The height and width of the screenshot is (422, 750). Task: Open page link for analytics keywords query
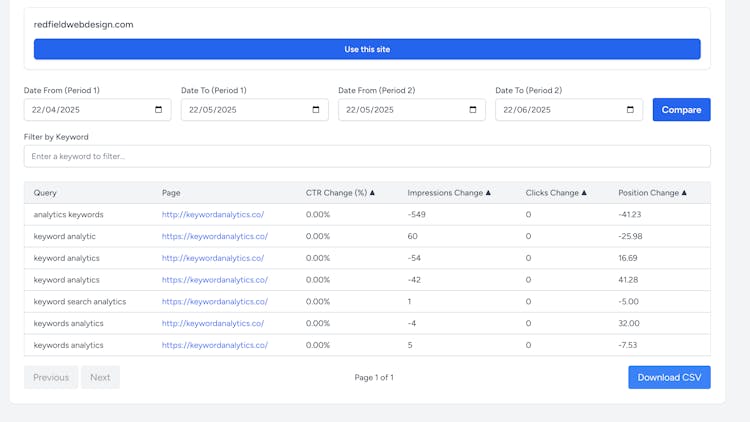click(213, 214)
